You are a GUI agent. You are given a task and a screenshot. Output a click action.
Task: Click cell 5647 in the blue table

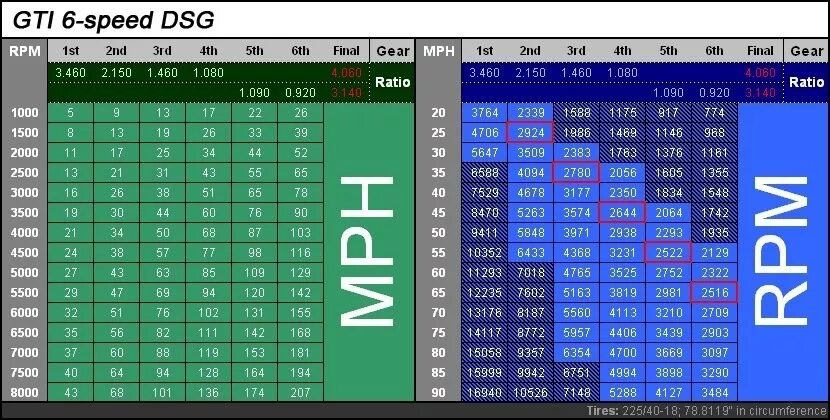tap(484, 153)
